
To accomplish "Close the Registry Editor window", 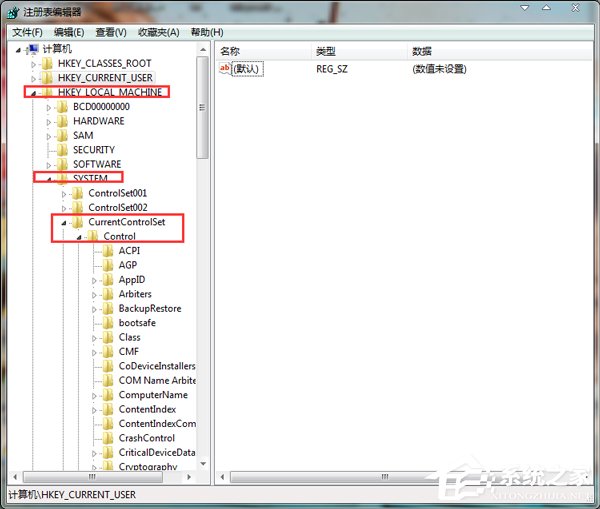I will coord(575,8).
